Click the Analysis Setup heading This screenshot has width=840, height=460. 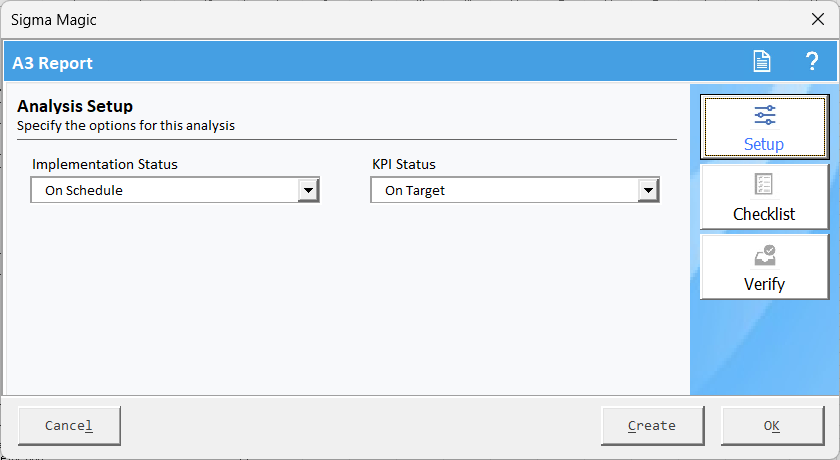click(x=75, y=106)
